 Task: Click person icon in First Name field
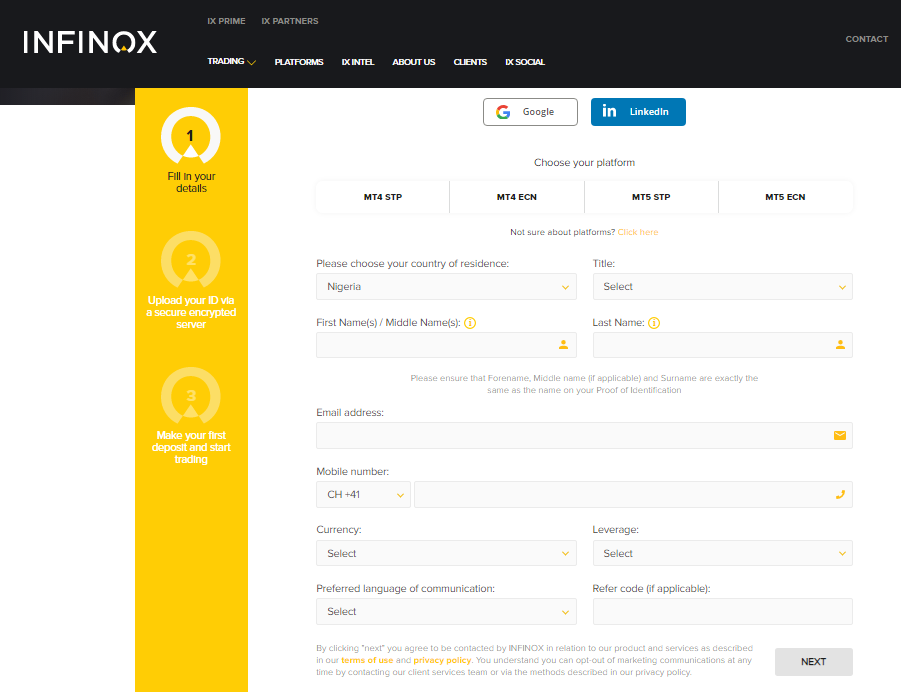click(563, 345)
